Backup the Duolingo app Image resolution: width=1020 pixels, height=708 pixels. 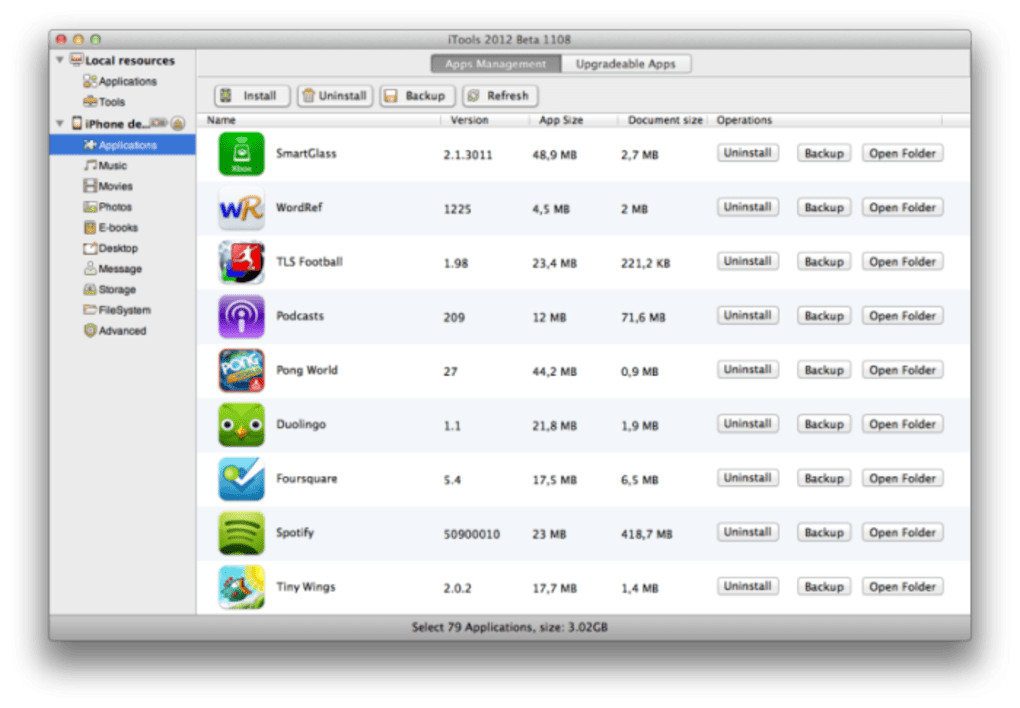click(824, 424)
